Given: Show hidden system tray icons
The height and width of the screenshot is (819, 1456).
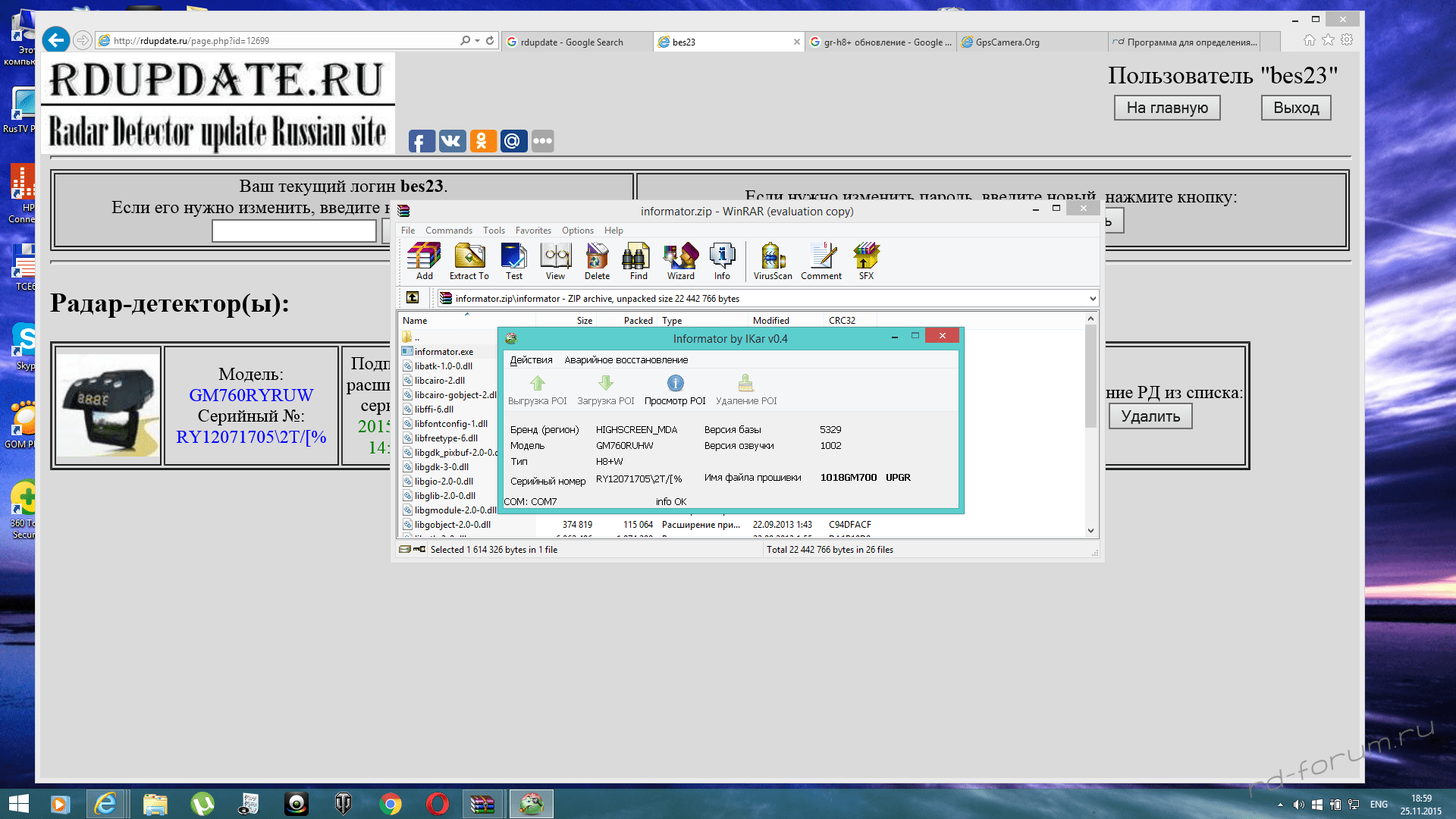Looking at the screenshot, I should 1280,805.
